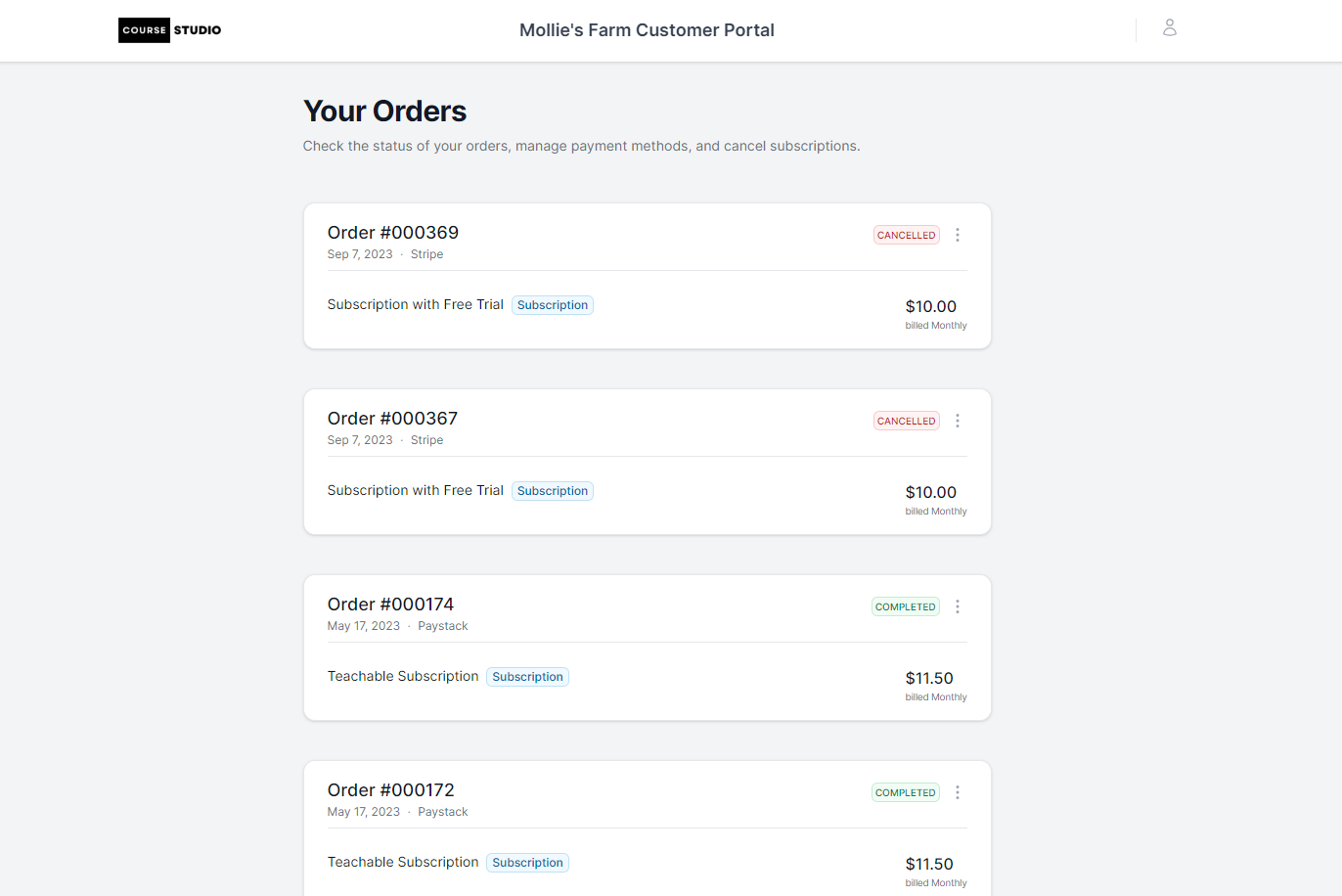
Task: Open the user profile icon
Action: [x=1170, y=28]
